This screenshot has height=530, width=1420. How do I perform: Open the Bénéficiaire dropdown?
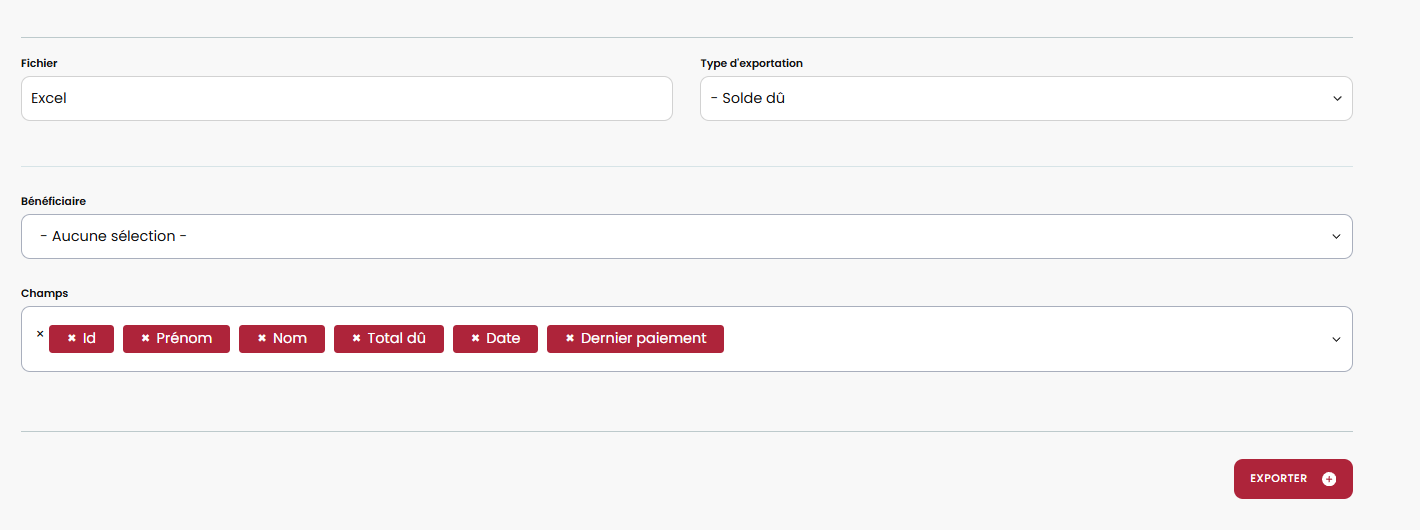click(686, 237)
